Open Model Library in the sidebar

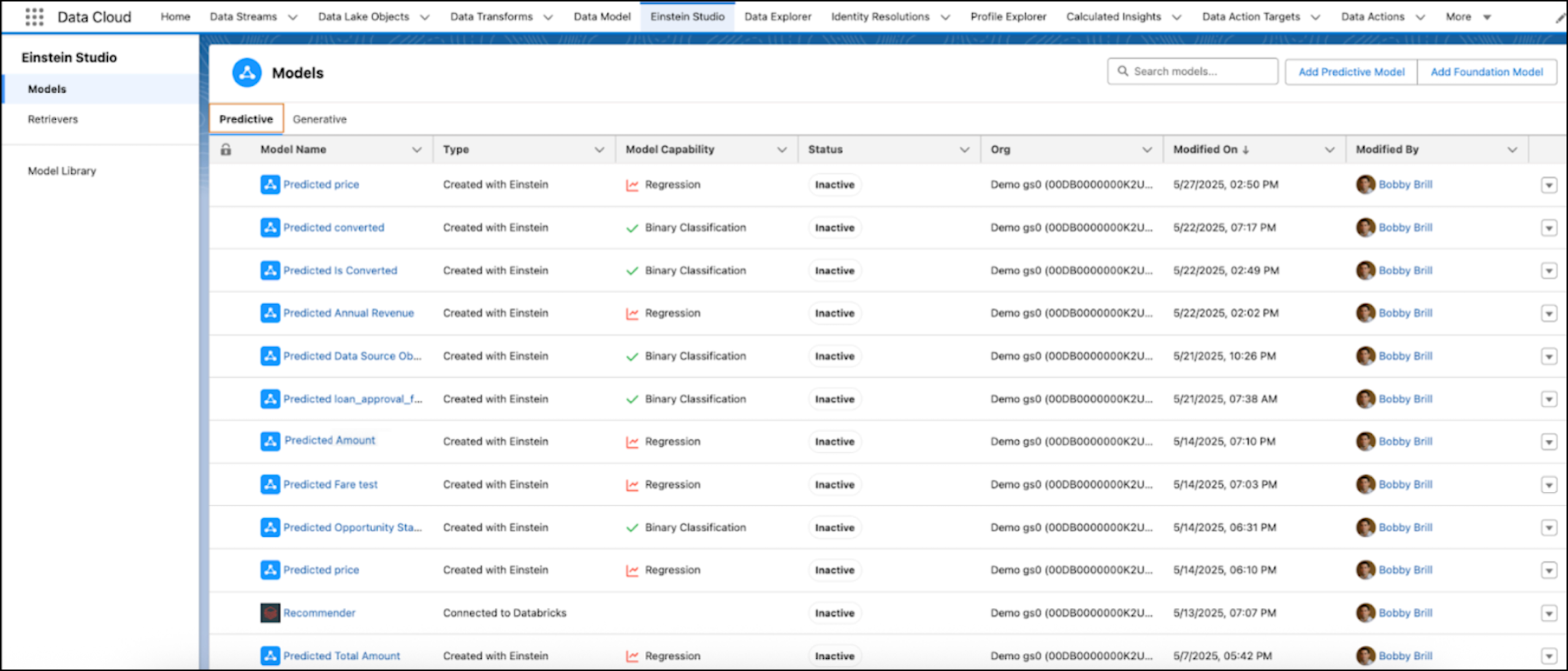coord(62,171)
